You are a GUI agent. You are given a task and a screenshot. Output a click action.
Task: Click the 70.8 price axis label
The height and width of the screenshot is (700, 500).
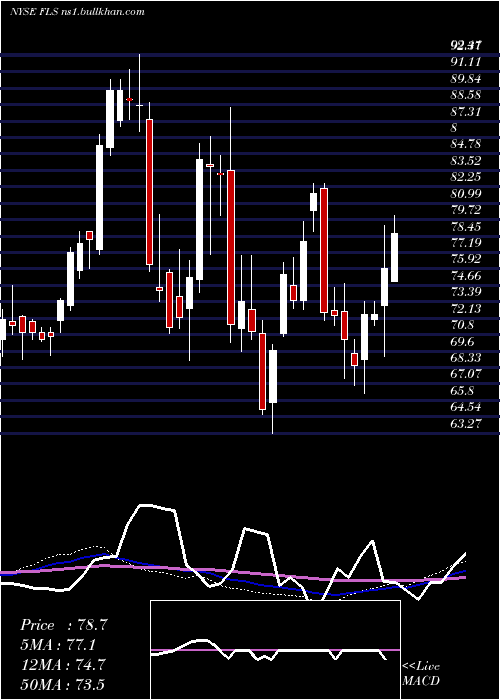462,325
